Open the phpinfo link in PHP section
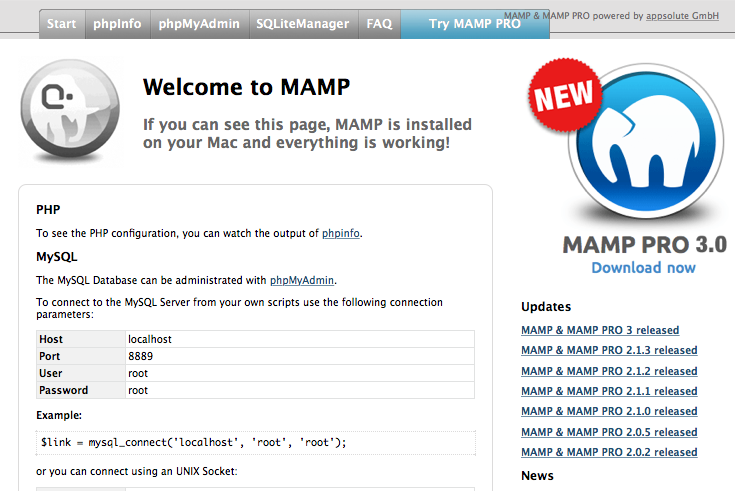 pos(341,233)
